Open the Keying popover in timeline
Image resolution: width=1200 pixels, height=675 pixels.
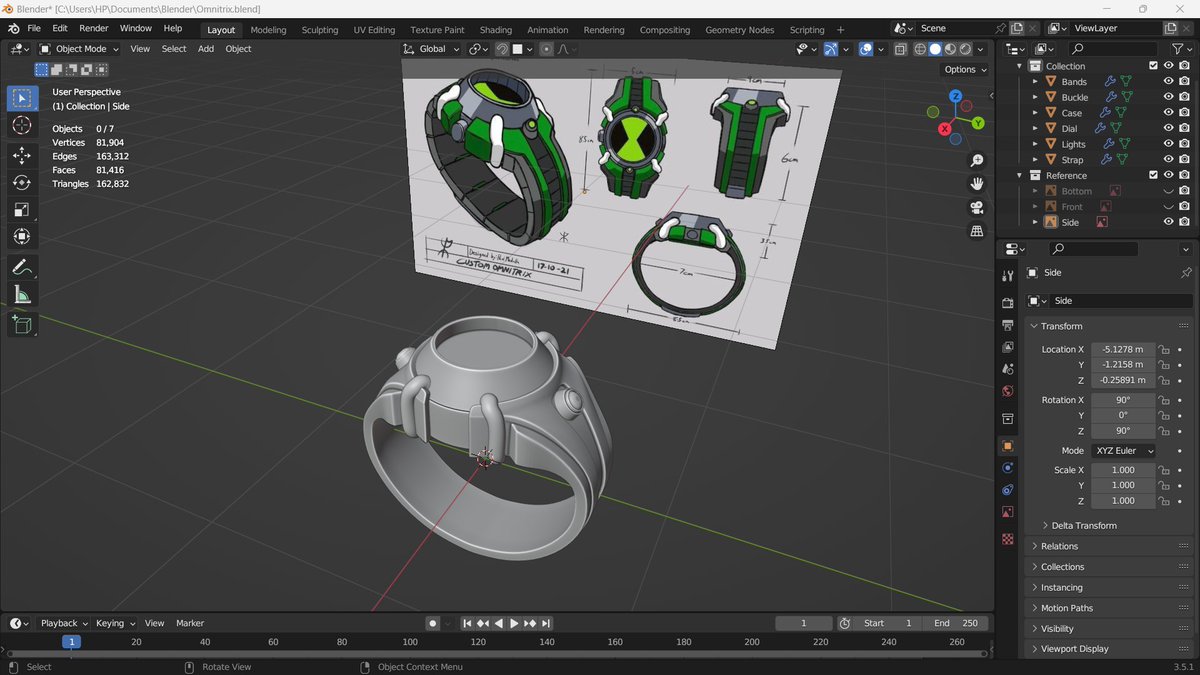114,623
